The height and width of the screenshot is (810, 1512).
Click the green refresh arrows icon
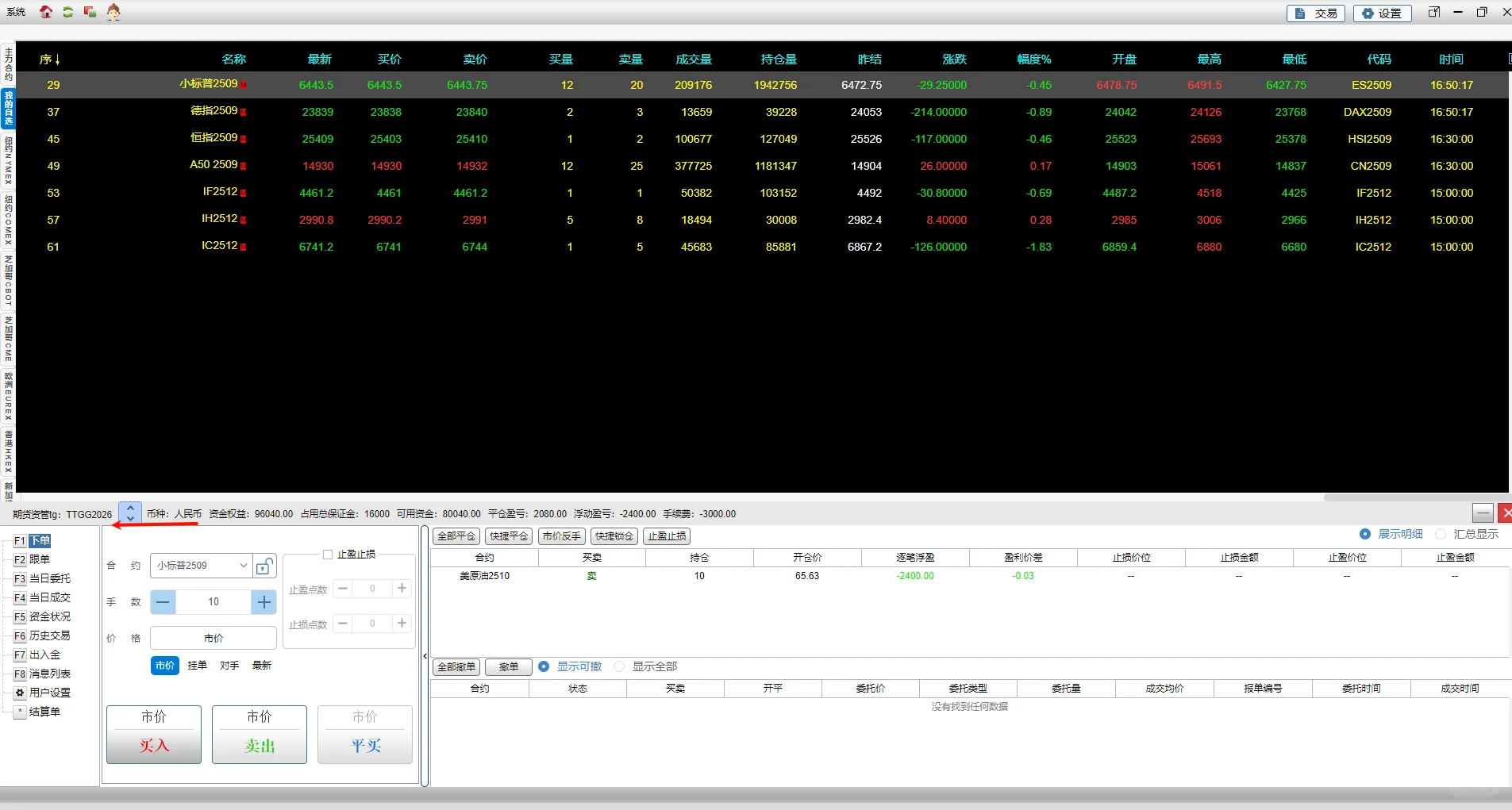tap(68, 12)
